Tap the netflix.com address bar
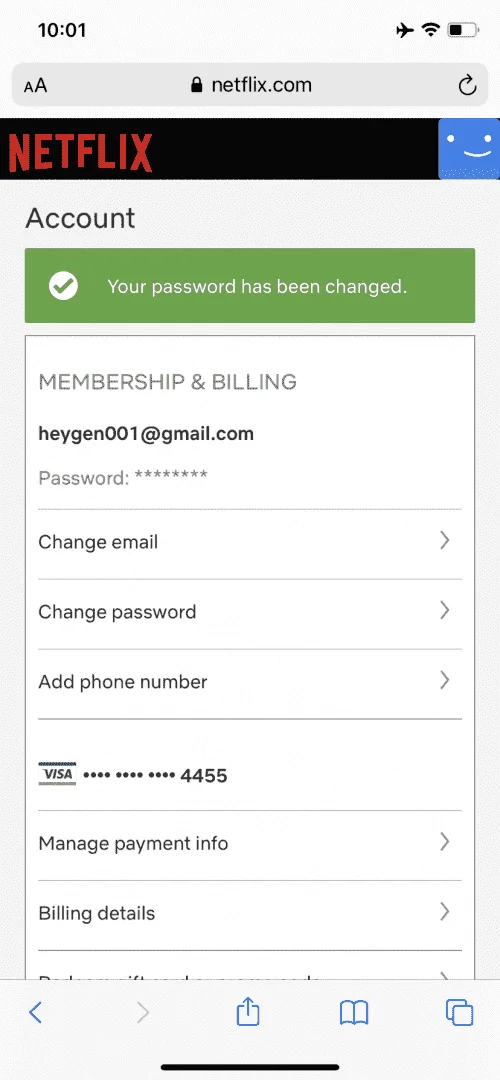Image resolution: width=500 pixels, height=1080 pixels. coord(250,85)
